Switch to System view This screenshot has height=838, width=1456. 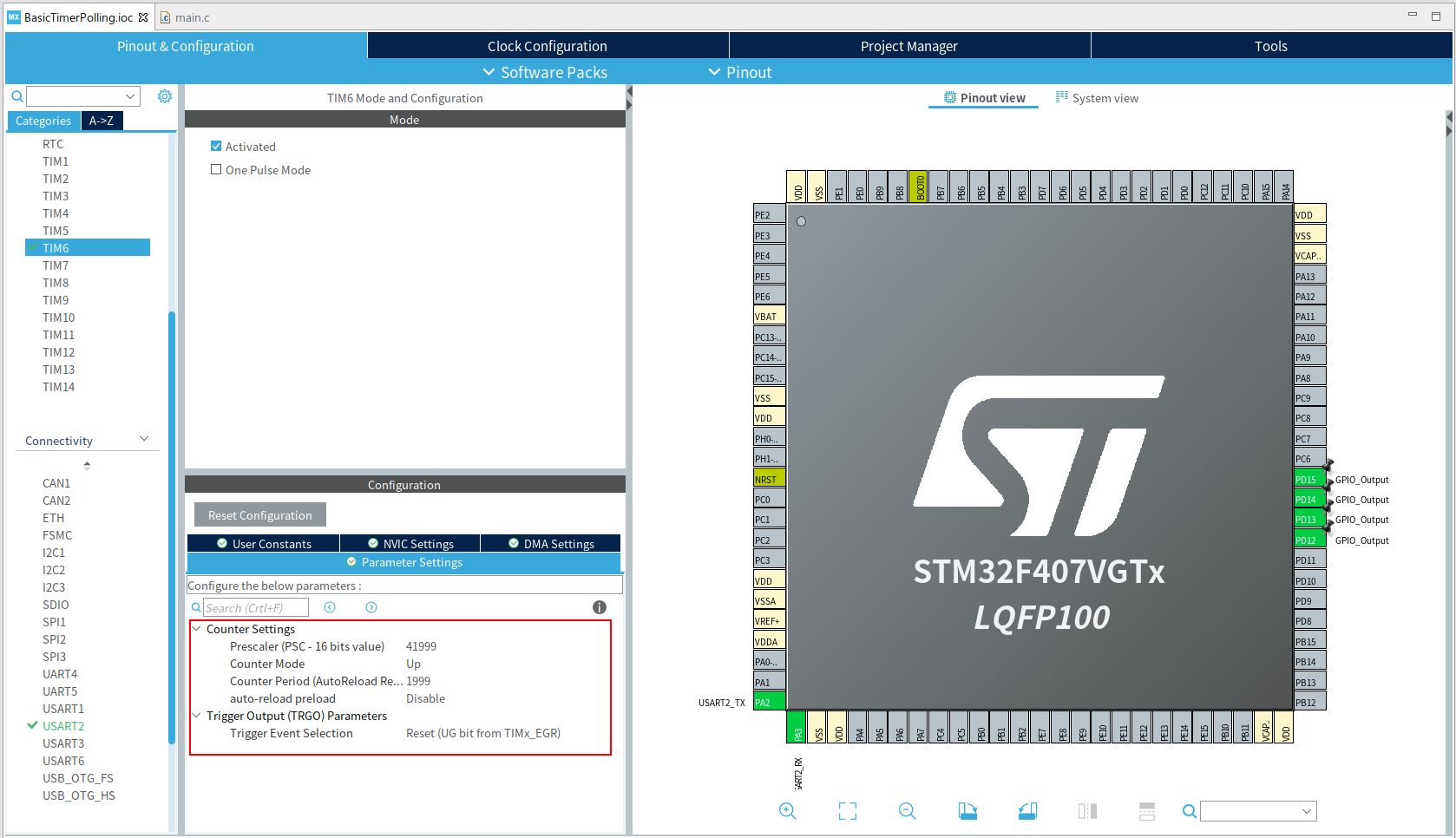pos(1097,98)
